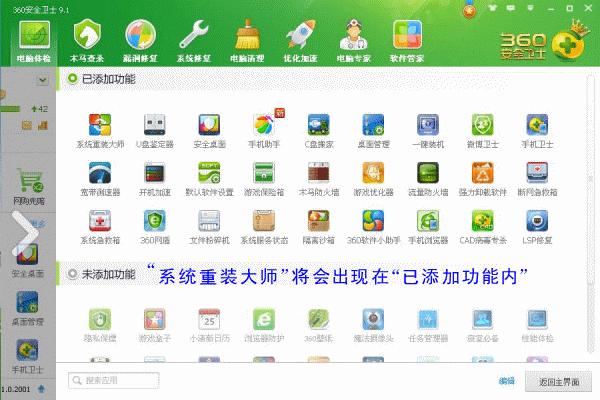
Task: Open the 优化加速 tab
Action: [300, 40]
